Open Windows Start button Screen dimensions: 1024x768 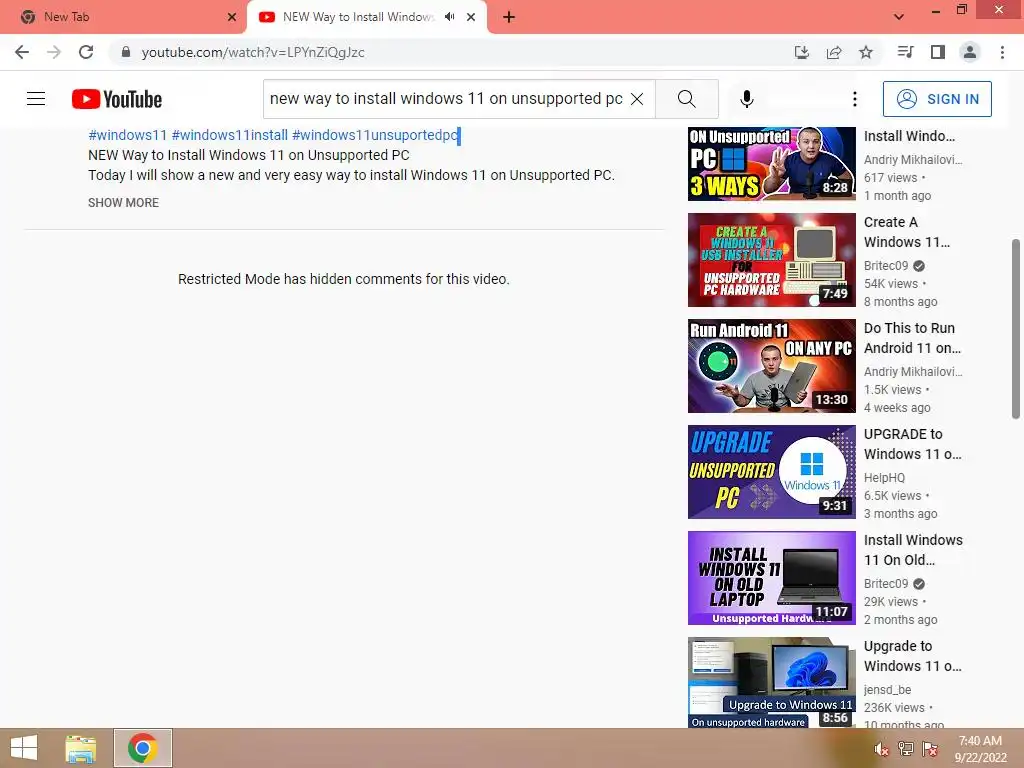(x=24, y=748)
